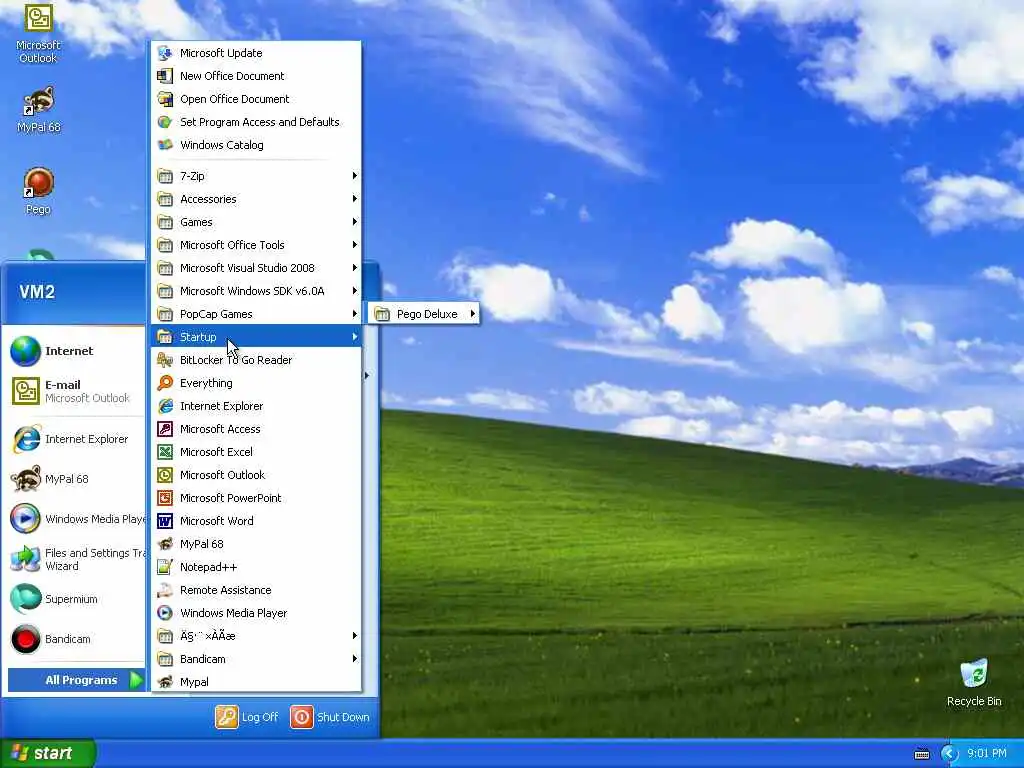This screenshot has width=1024, height=768.
Task: Expand the Bandicam program folder
Action: pyautogui.click(x=256, y=659)
